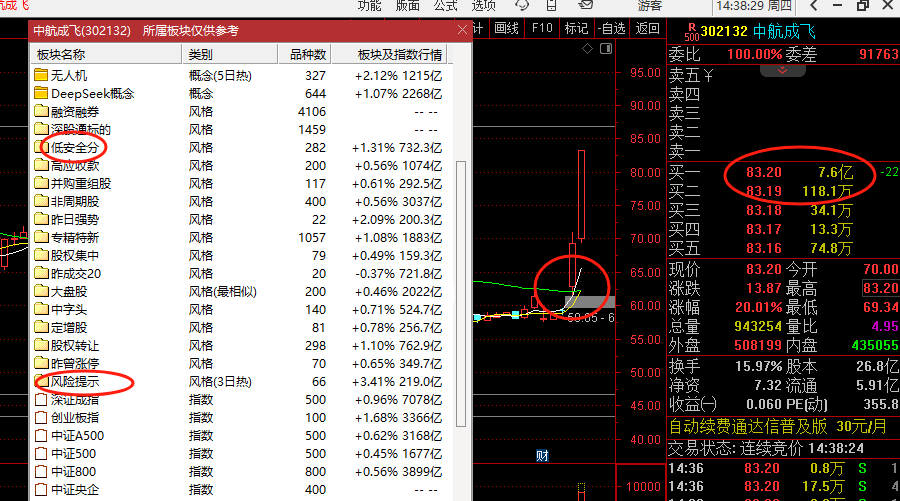Click the 返回 return button
This screenshot has width=900, height=501.
[x=647, y=28]
